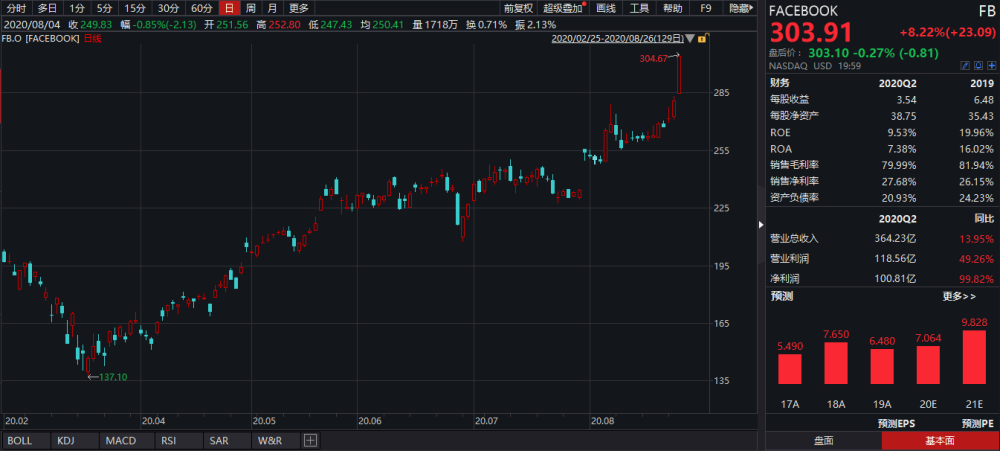This screenshot has height=451, width=1000.
Task: Click the 20E EPS bar 7.064
Action: point(928,365)
